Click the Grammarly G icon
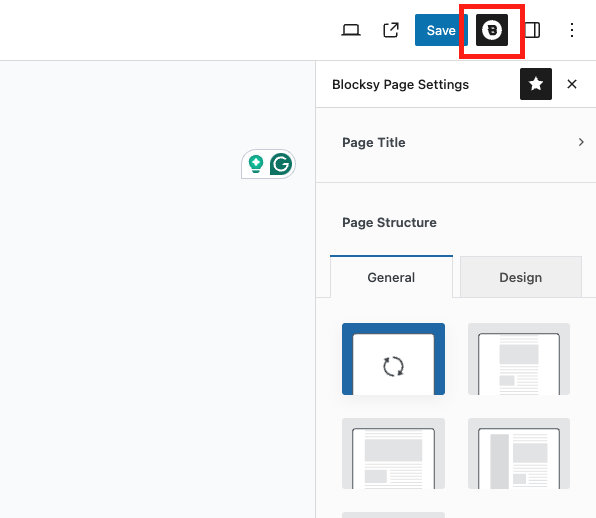 click(281, 164)
